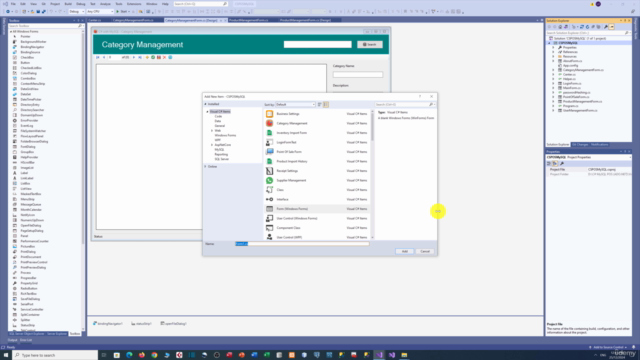Click the Help question mark in dialog title
The height and width of the screenshot is (360, 640).
tap(420, 97)
